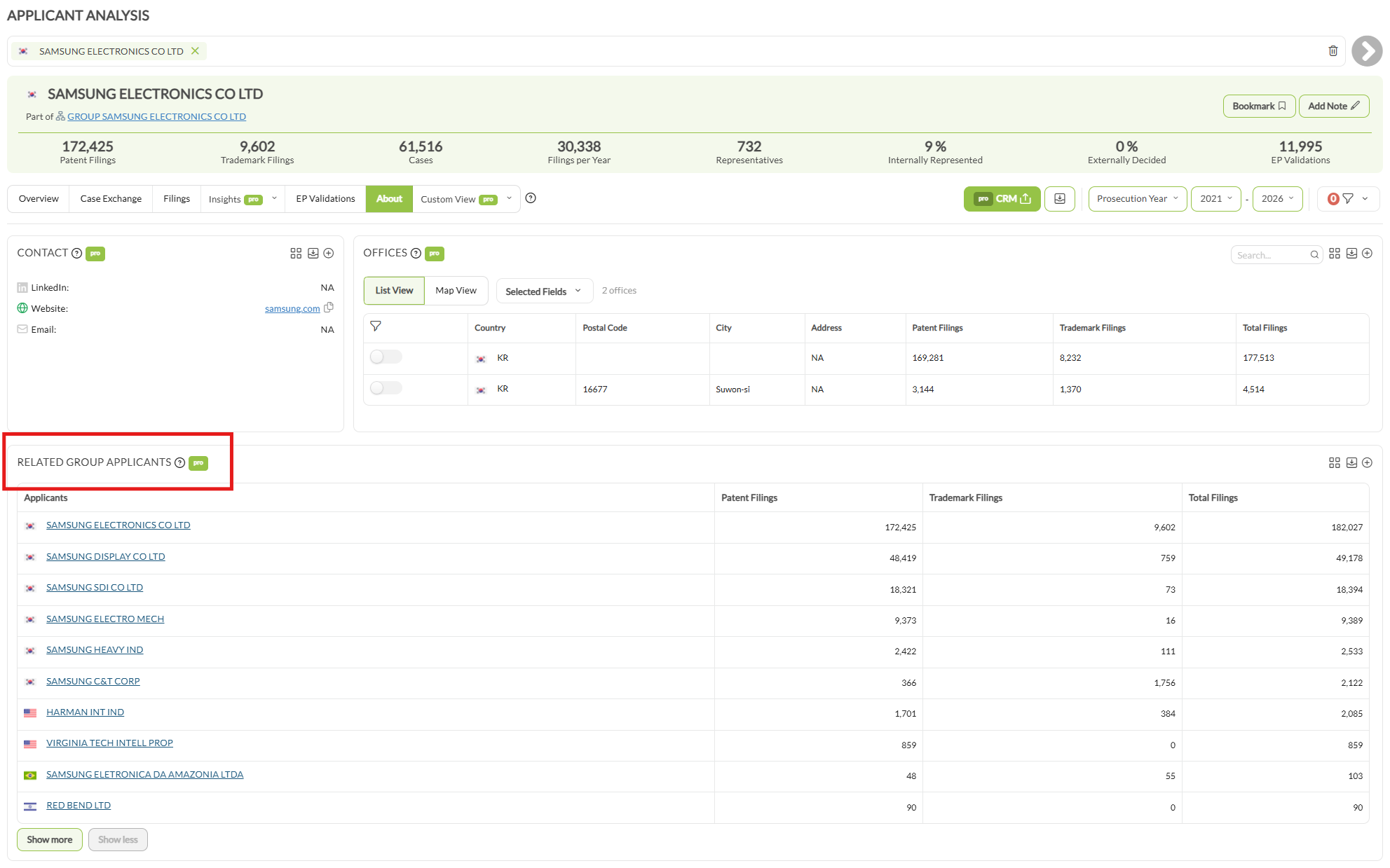Click Related Group Applicants plus icon

1366,463
